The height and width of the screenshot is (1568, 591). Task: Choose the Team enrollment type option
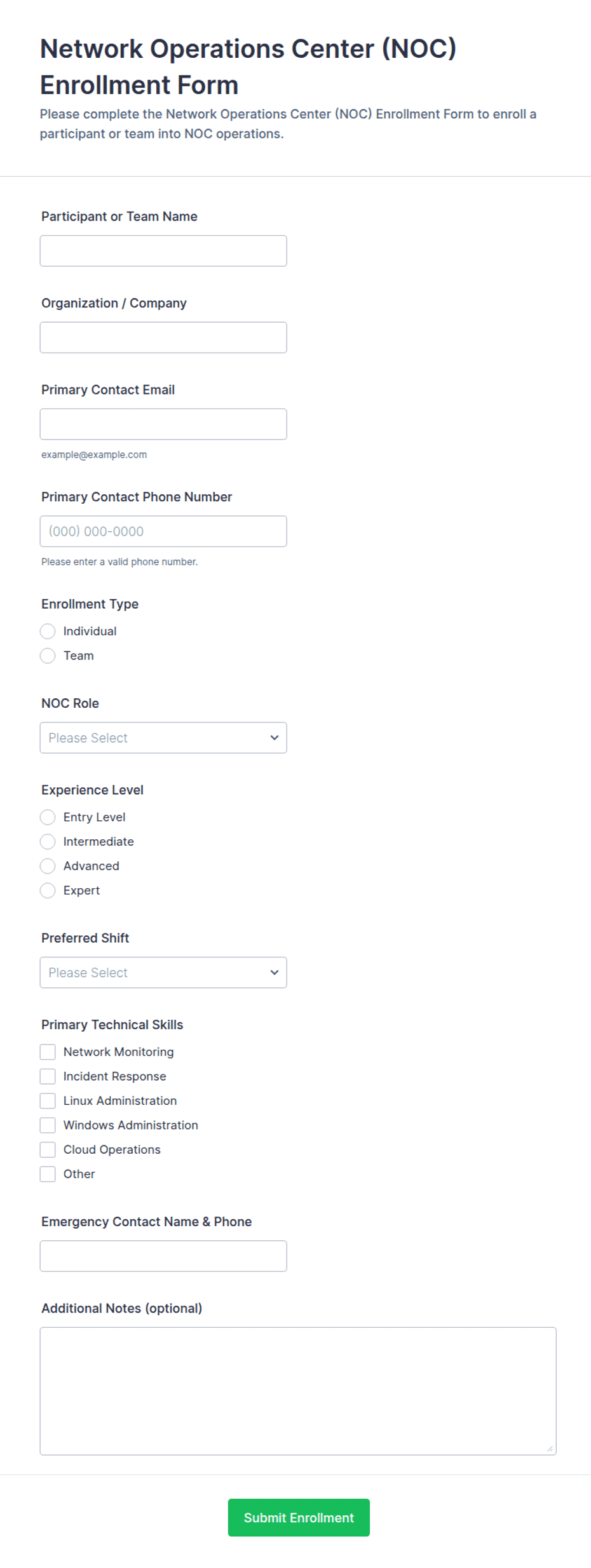click(48, 656)
